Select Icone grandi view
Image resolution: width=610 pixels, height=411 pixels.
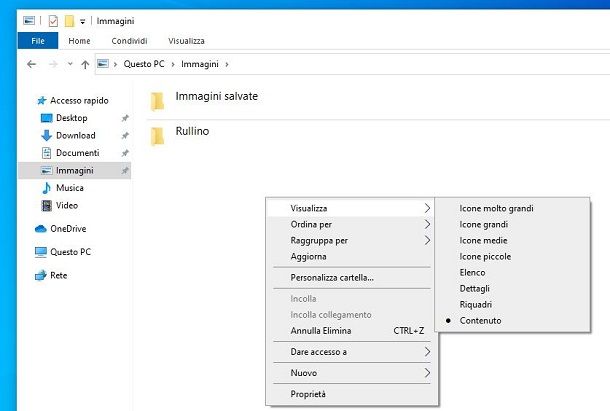tap(512, 225)
